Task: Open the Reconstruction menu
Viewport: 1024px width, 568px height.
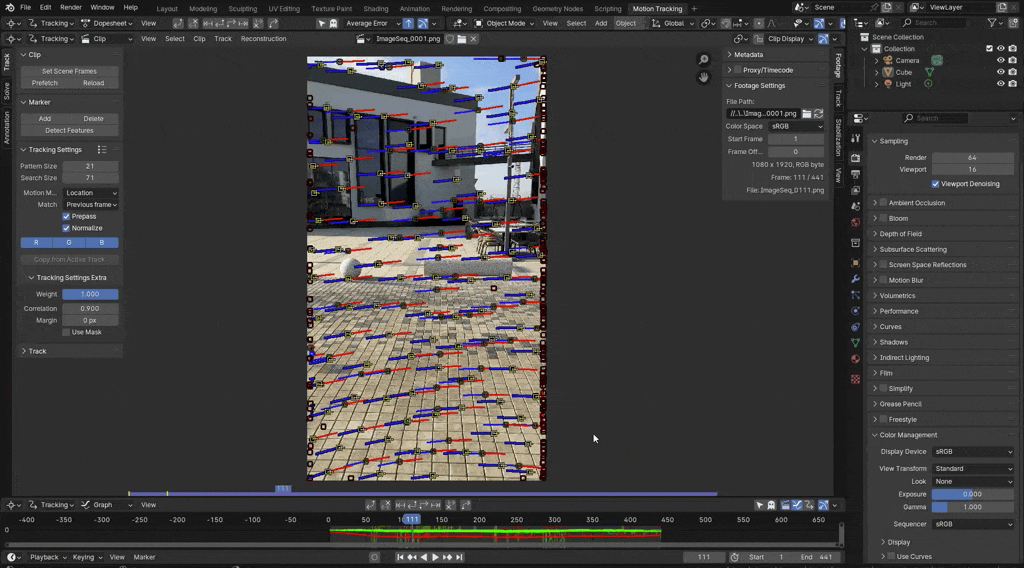Action: pyautogui.click(x=263, y=39)
